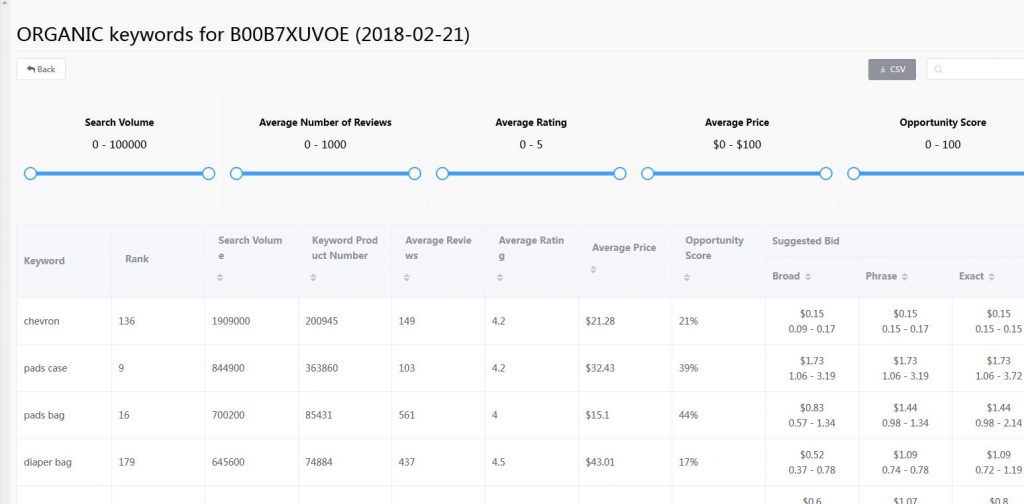Sort by Search Volume column arrows

[x=221, y=277]
